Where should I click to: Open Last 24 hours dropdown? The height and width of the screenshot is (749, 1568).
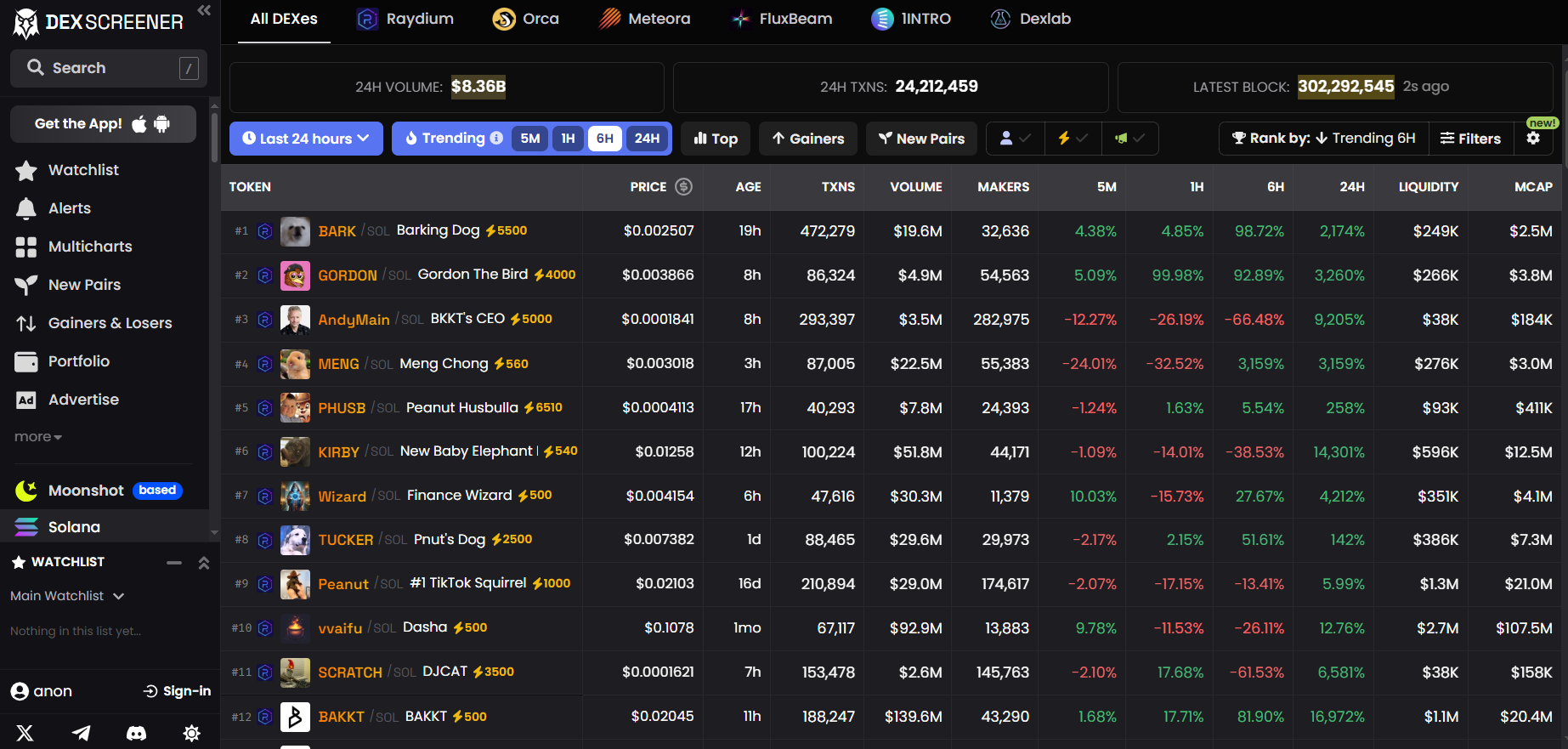coord(306,139)
